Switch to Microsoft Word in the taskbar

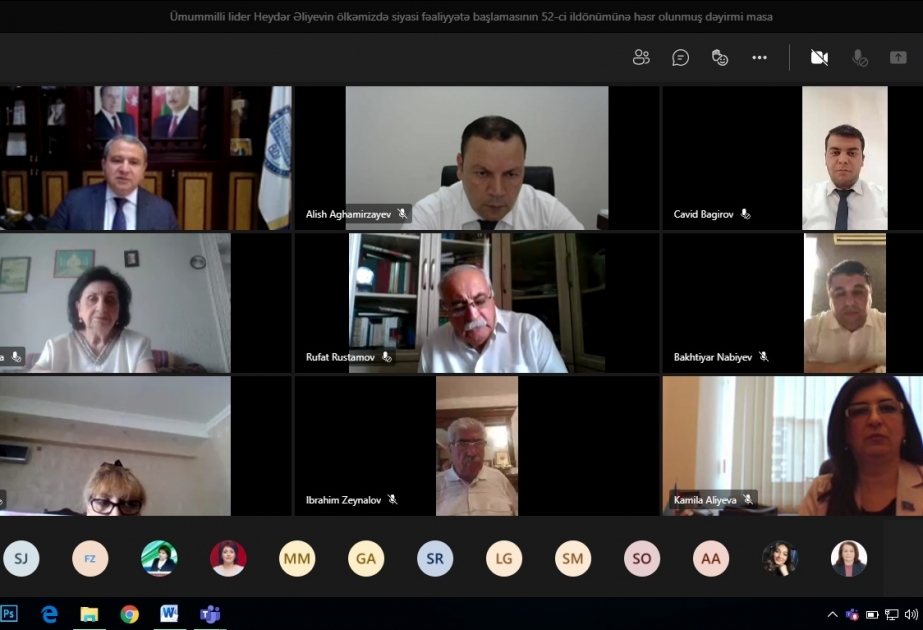tap(169, 614)
